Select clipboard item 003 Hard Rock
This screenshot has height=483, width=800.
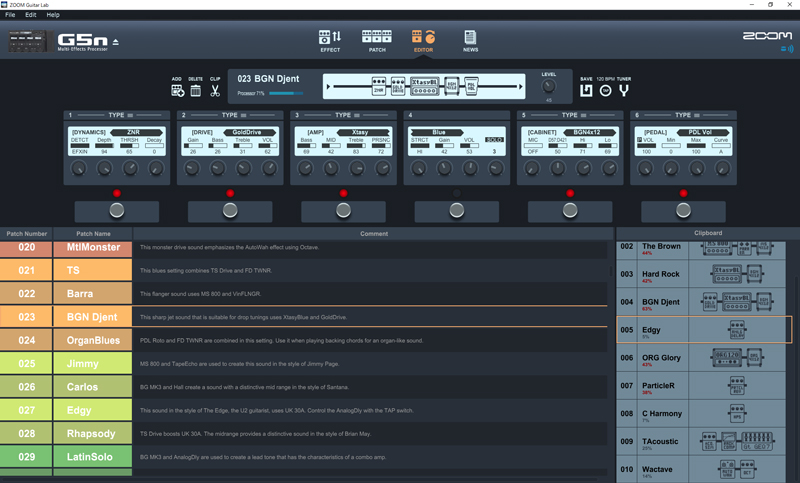(701, 274)
